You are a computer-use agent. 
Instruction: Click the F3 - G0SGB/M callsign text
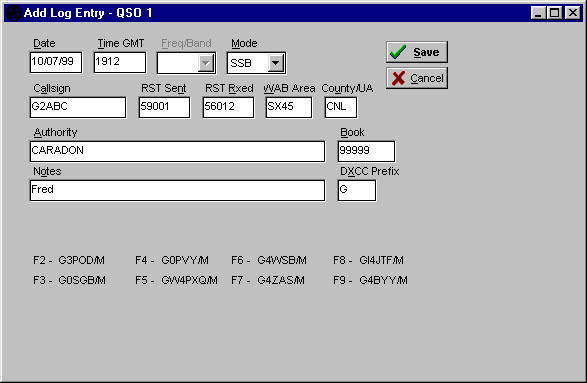[69, 280]
